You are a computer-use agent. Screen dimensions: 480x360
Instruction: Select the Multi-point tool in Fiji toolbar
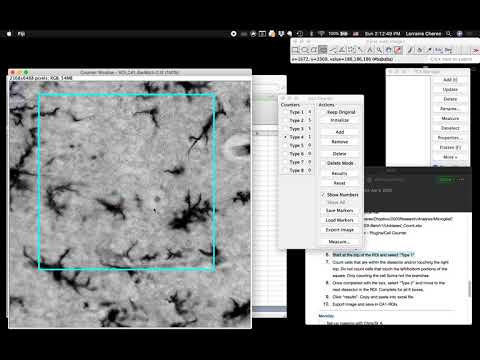pos(351,50)
